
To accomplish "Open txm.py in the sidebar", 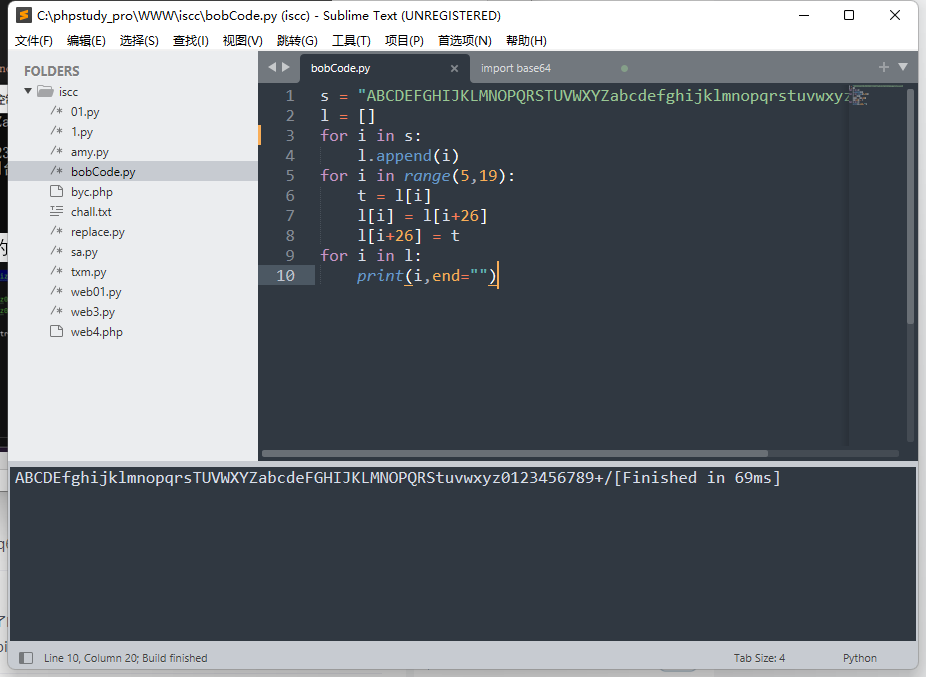I will (89, 272).
